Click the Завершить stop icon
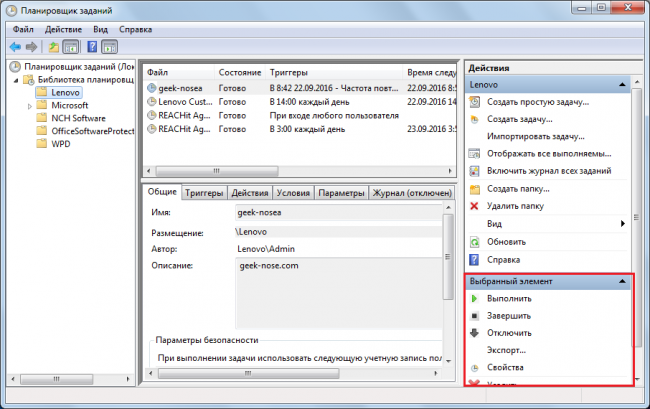 click(x=475, y=316)
